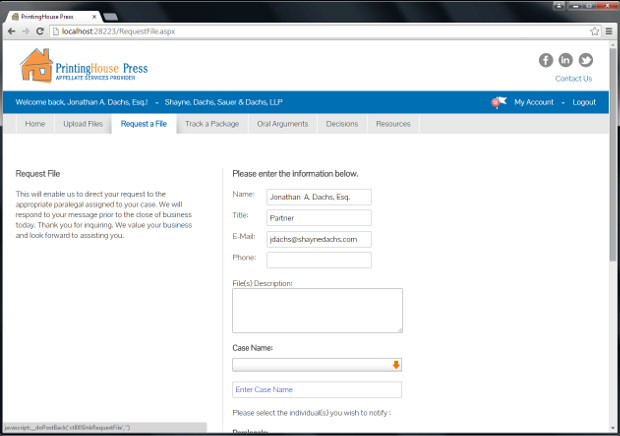The height and width of the screenshot is (436, 620).
Task: Focus the empty Phone field
Action: tap(319, 260)
